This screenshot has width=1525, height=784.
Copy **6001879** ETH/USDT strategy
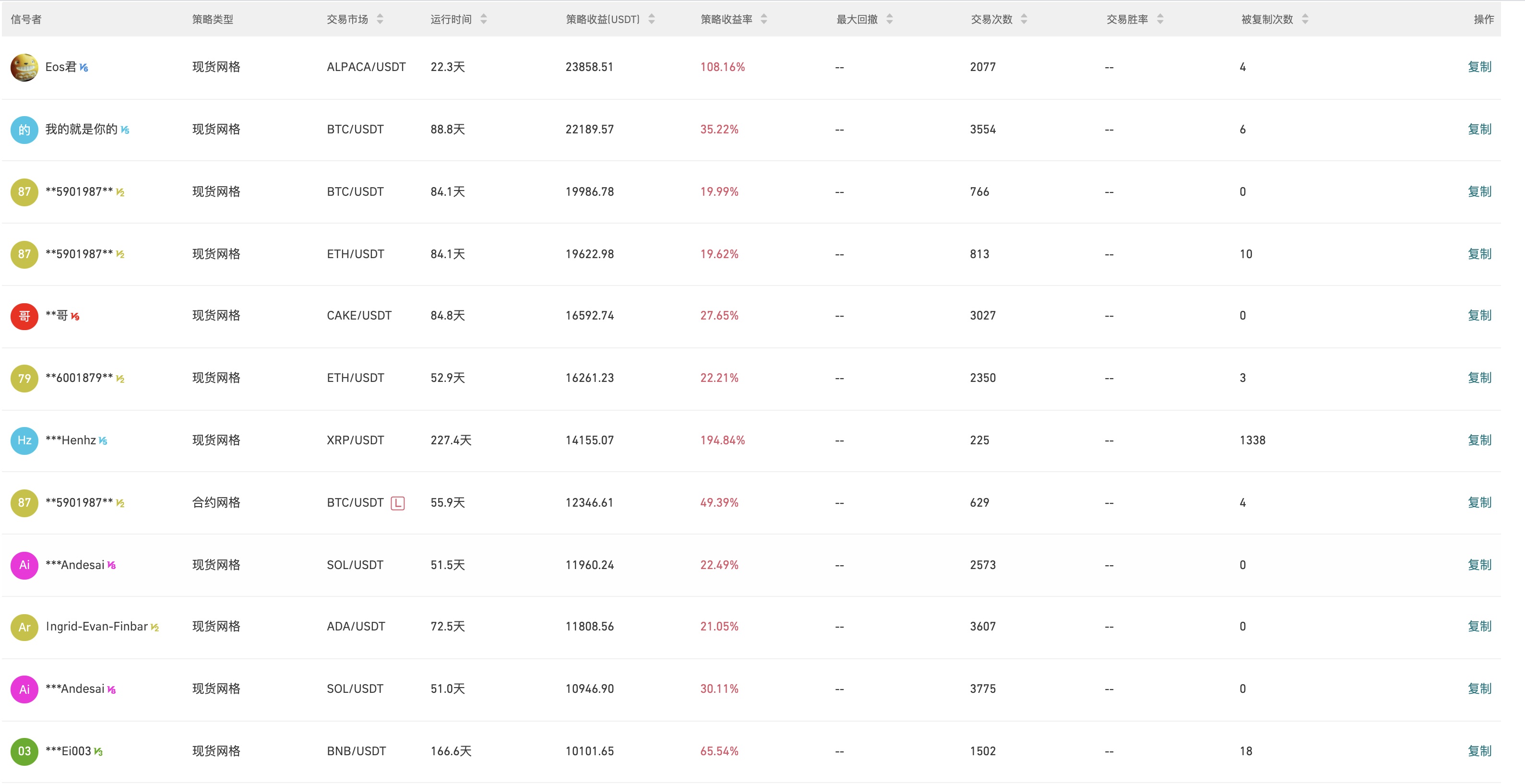coord(1479,377)
